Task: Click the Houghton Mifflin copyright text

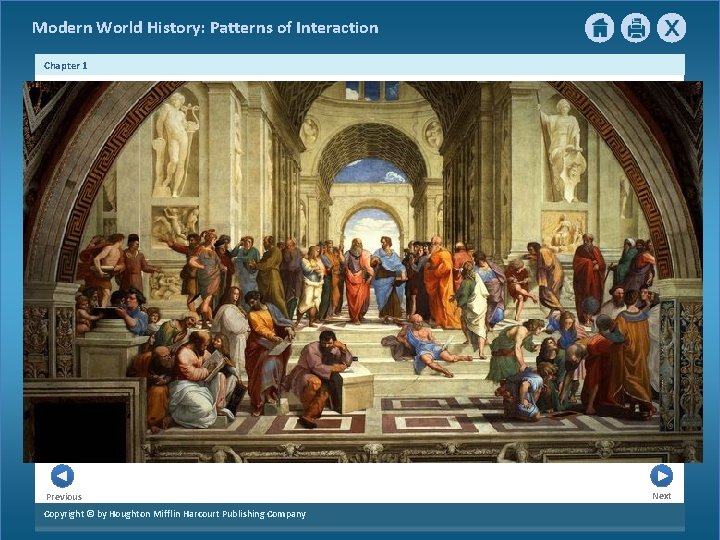Action: 174,514
